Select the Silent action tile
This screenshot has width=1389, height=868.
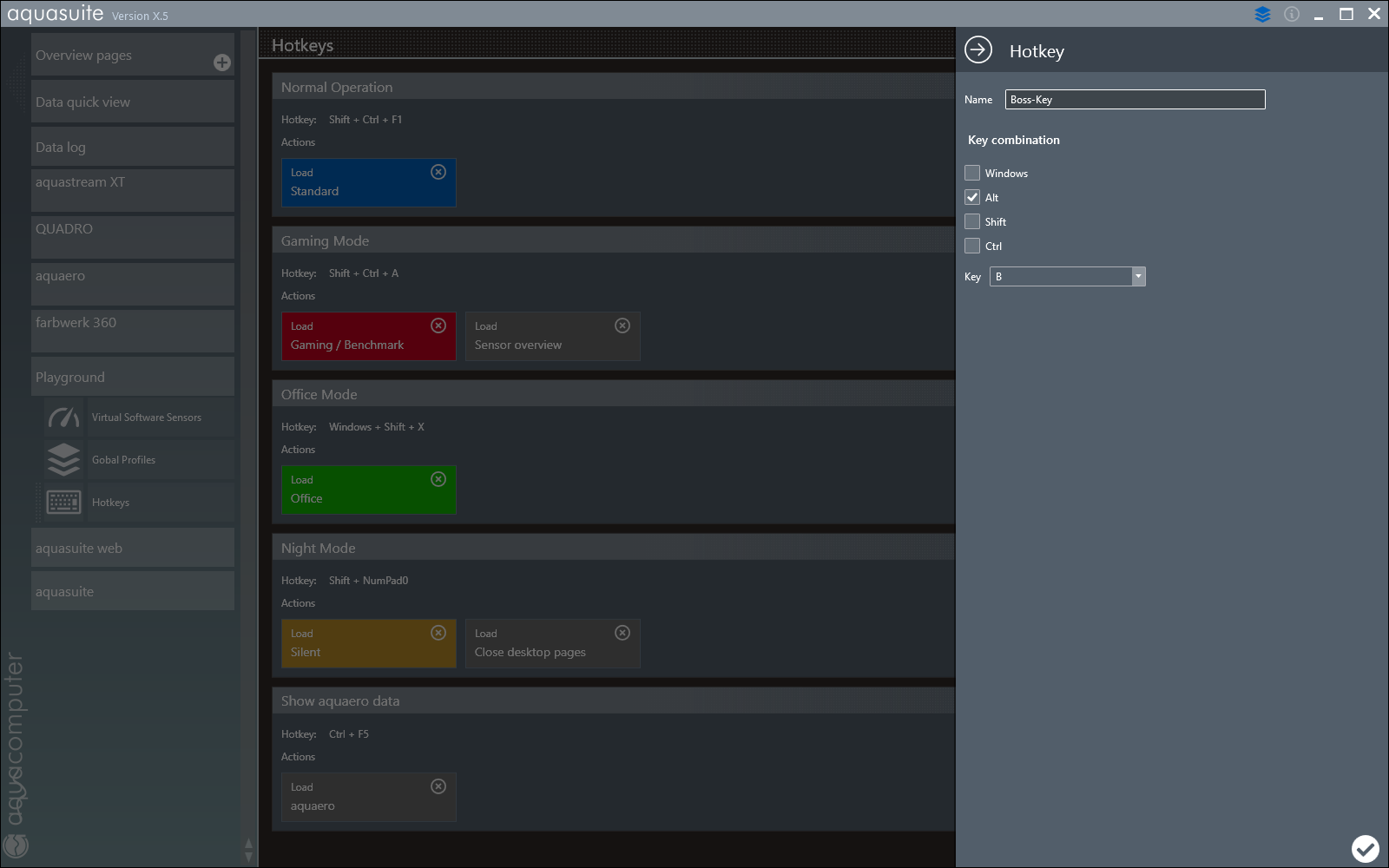[x=368, y=643]
